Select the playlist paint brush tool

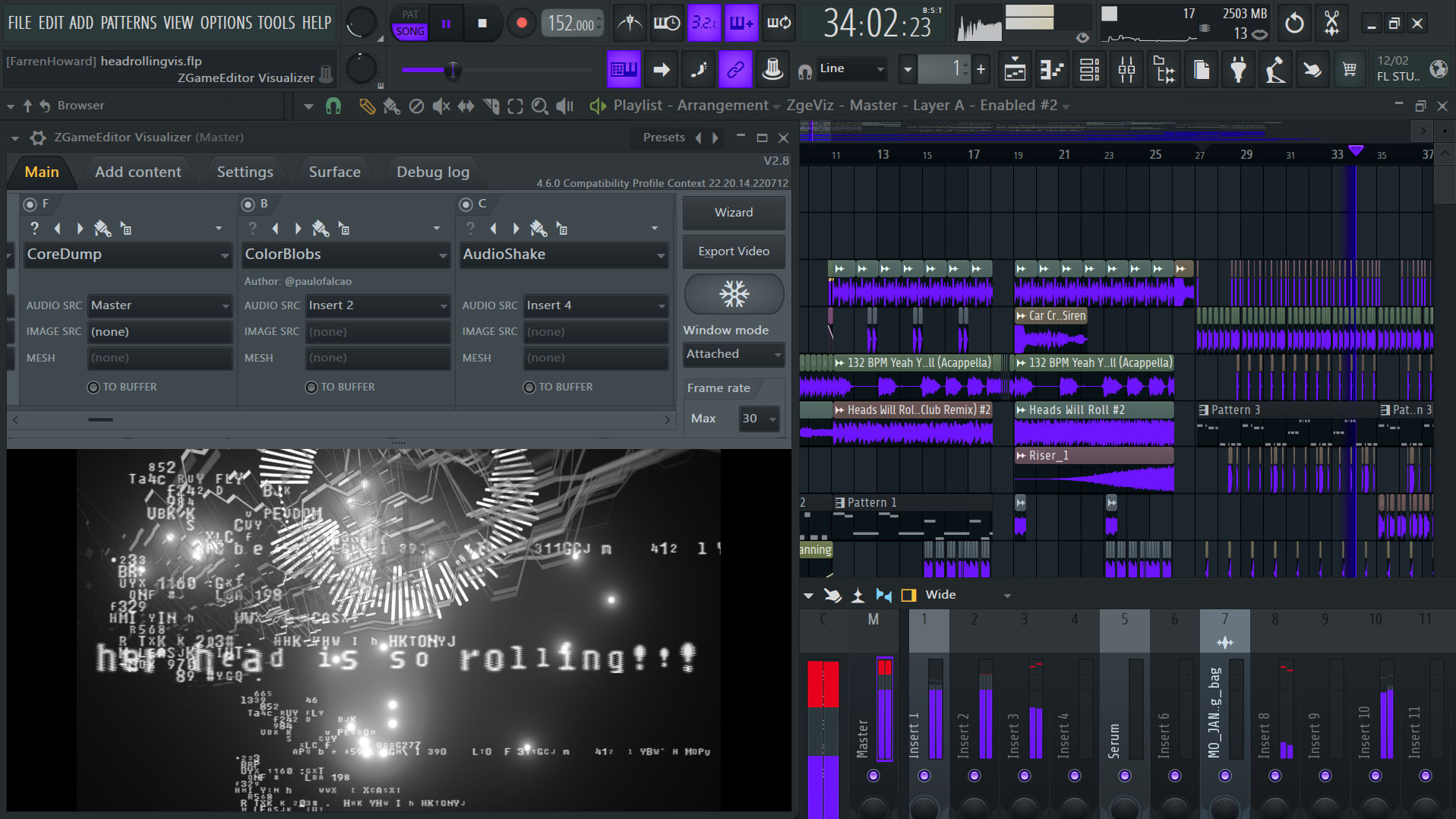391,106
